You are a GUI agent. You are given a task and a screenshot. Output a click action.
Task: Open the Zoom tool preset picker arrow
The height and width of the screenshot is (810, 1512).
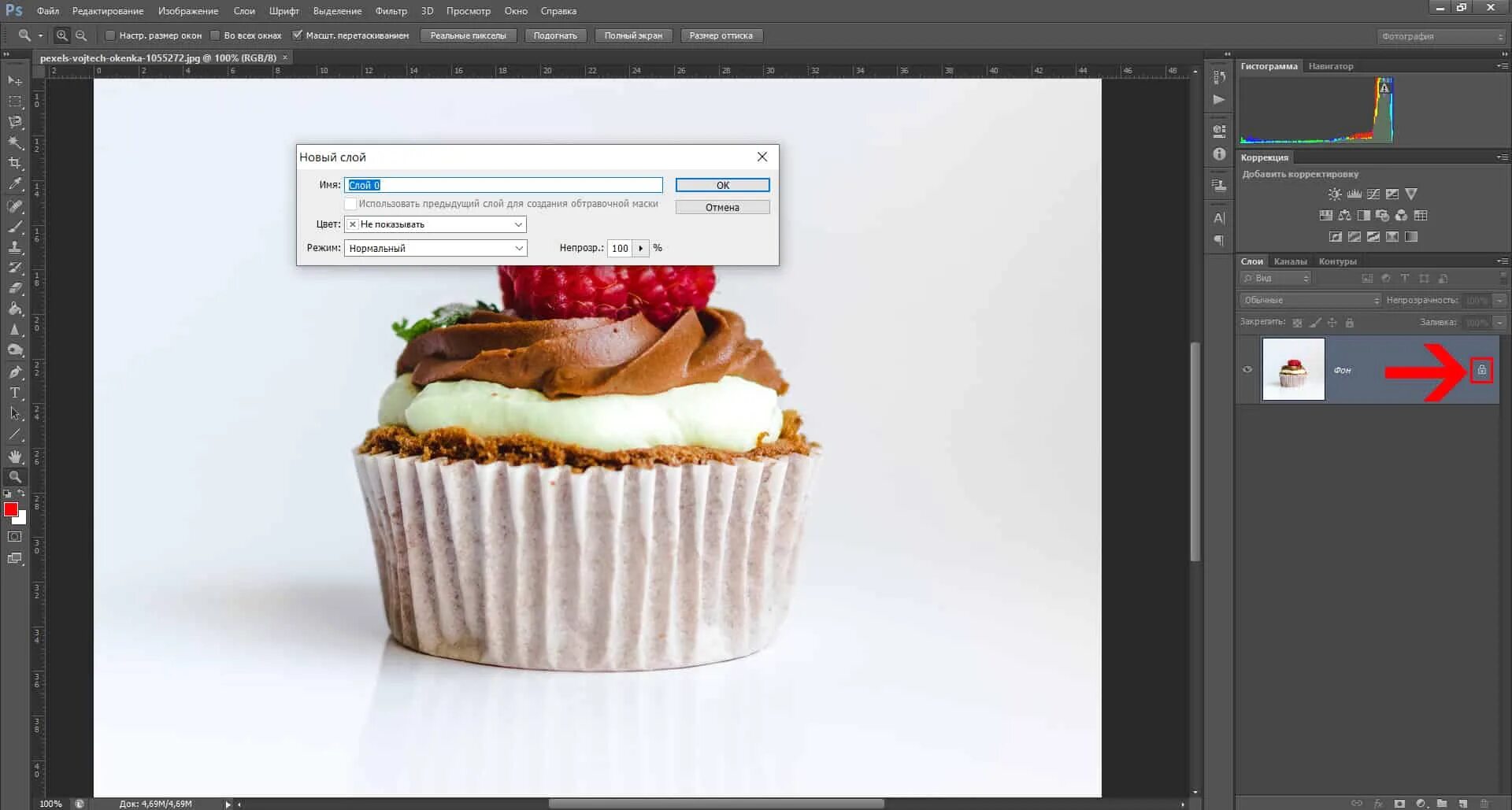(40, 35)
